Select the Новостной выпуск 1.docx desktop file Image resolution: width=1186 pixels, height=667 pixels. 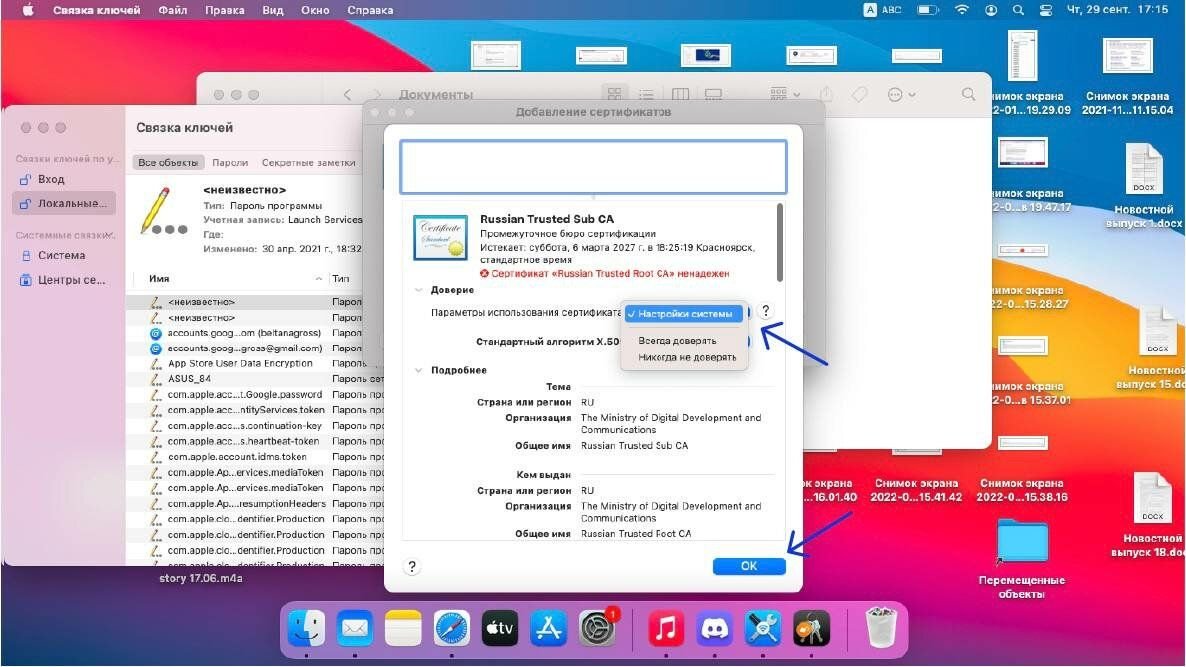pos(1144,187)
